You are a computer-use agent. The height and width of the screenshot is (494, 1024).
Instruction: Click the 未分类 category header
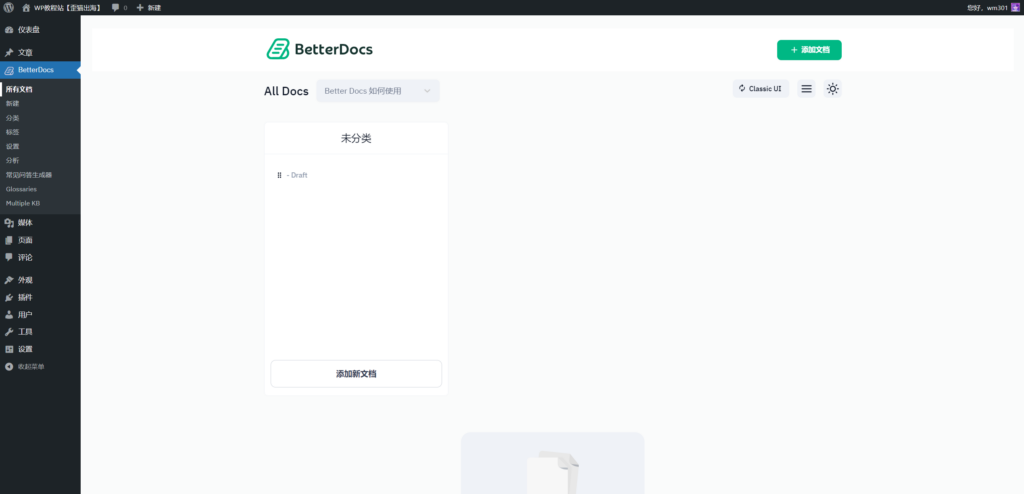(x=357, y=139)
